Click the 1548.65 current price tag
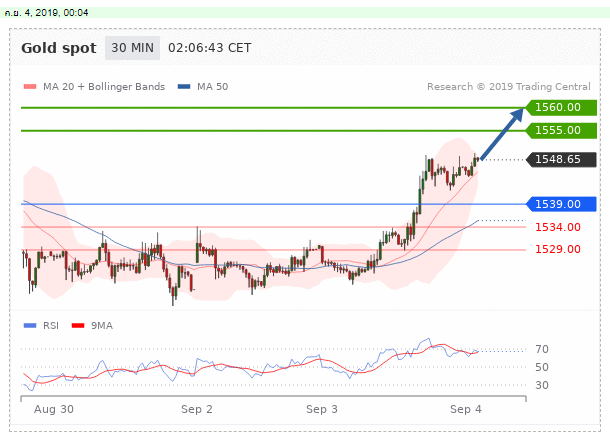 [x=561, y=159]
